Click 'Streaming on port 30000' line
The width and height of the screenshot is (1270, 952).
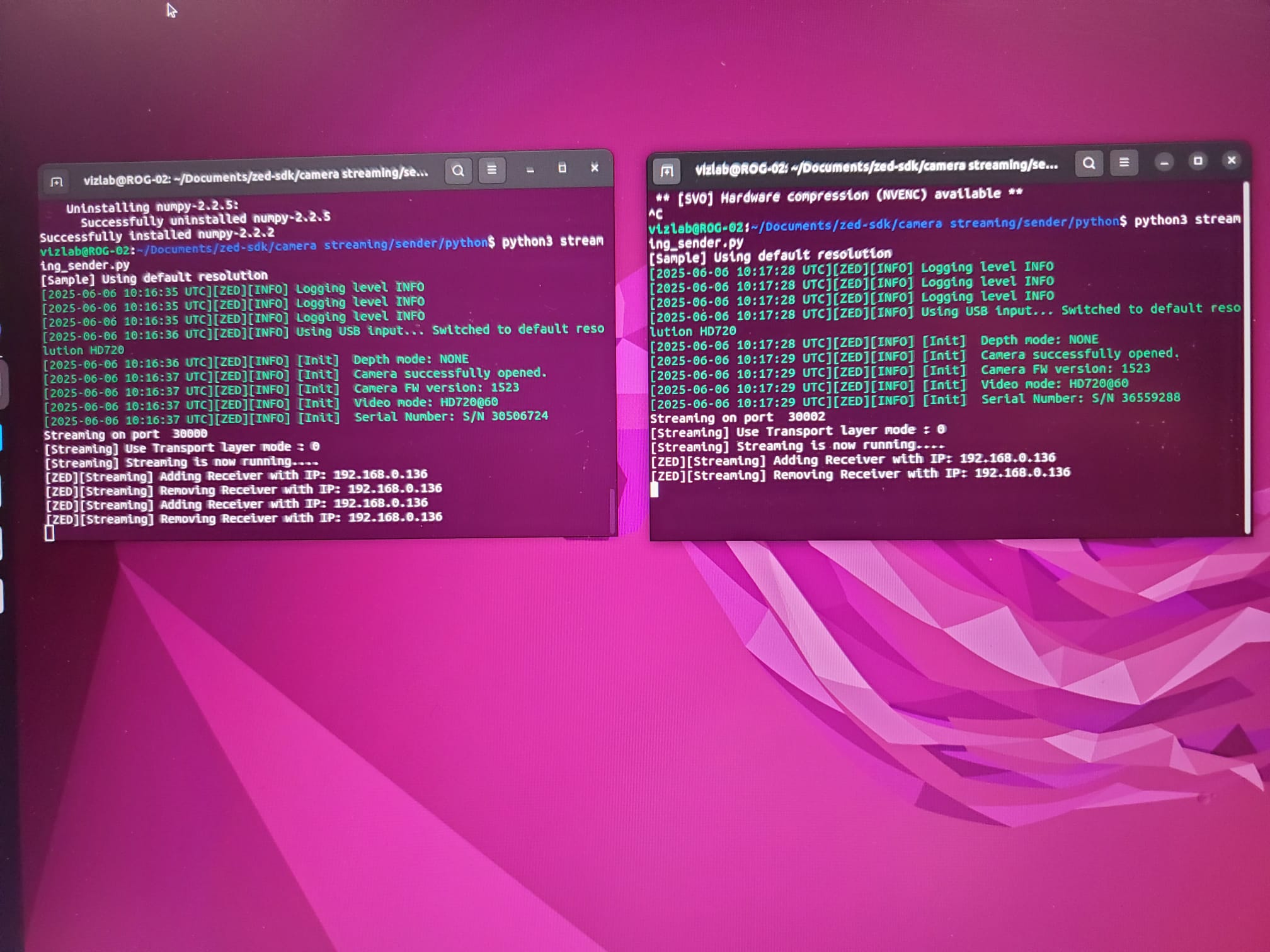(125, 434)
